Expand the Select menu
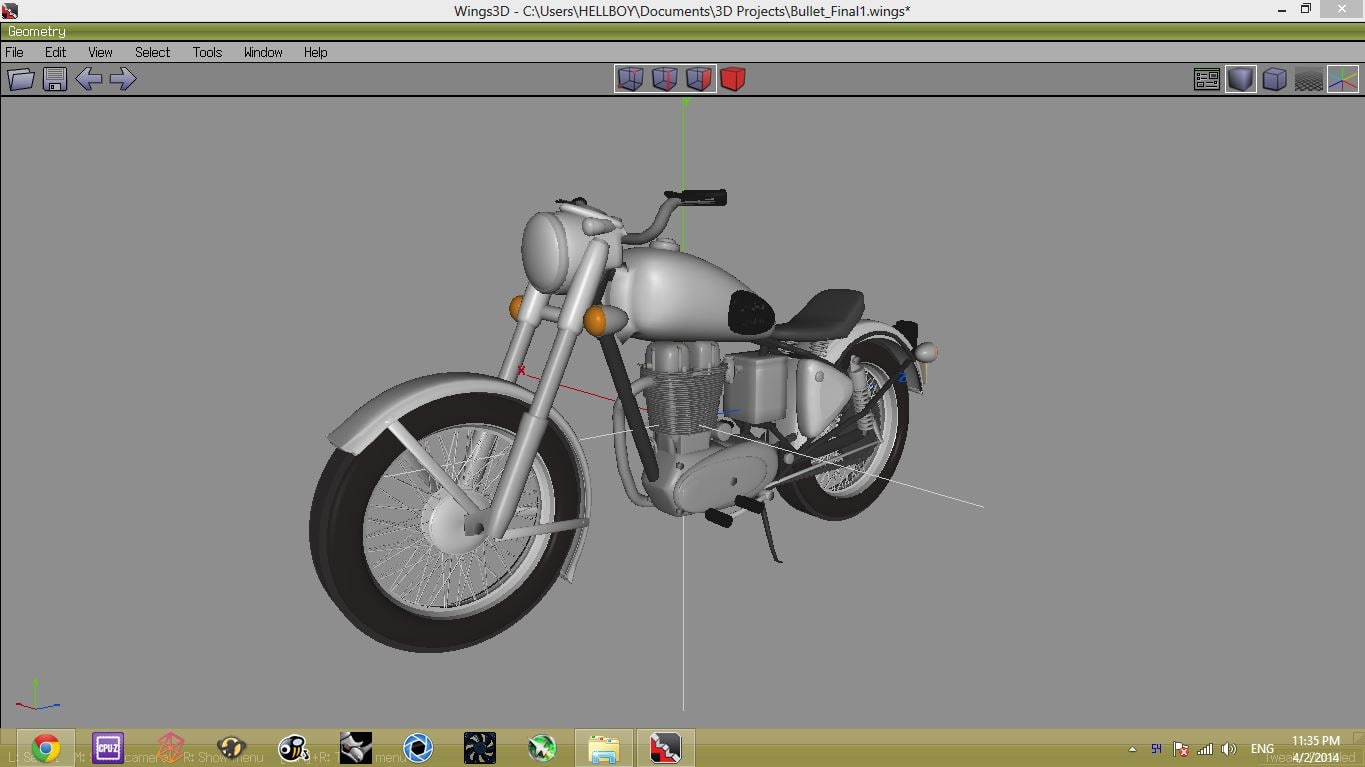 pyautogui.click(x=152, y=52)
